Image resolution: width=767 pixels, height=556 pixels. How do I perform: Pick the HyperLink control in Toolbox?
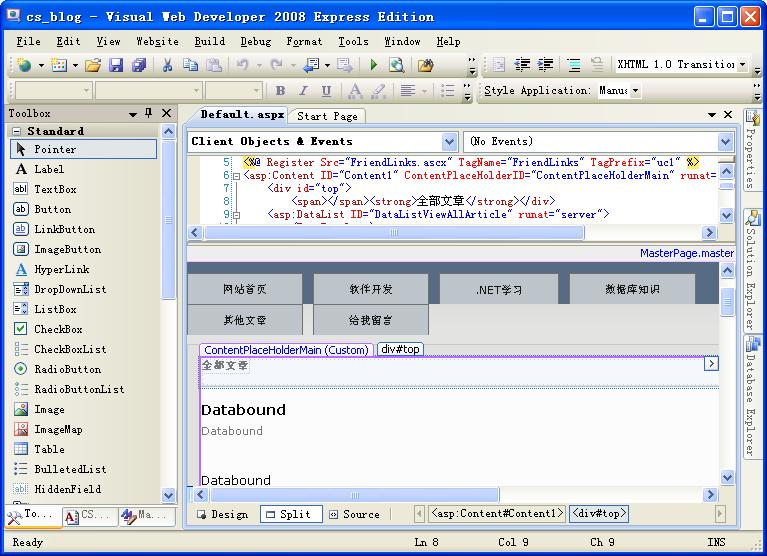tap(61, 269)
